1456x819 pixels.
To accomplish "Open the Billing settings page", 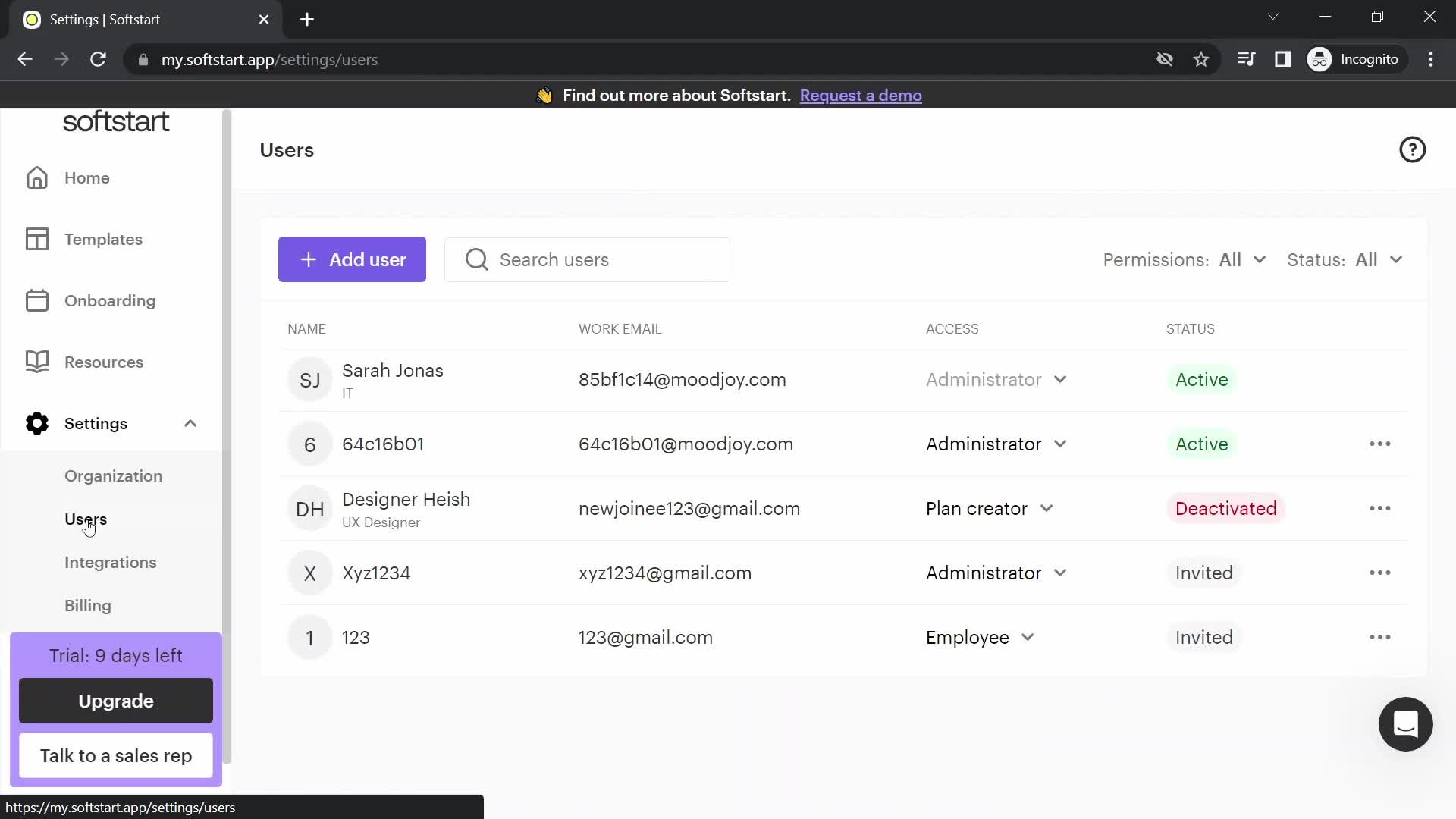I will click(x=88, y=605).
